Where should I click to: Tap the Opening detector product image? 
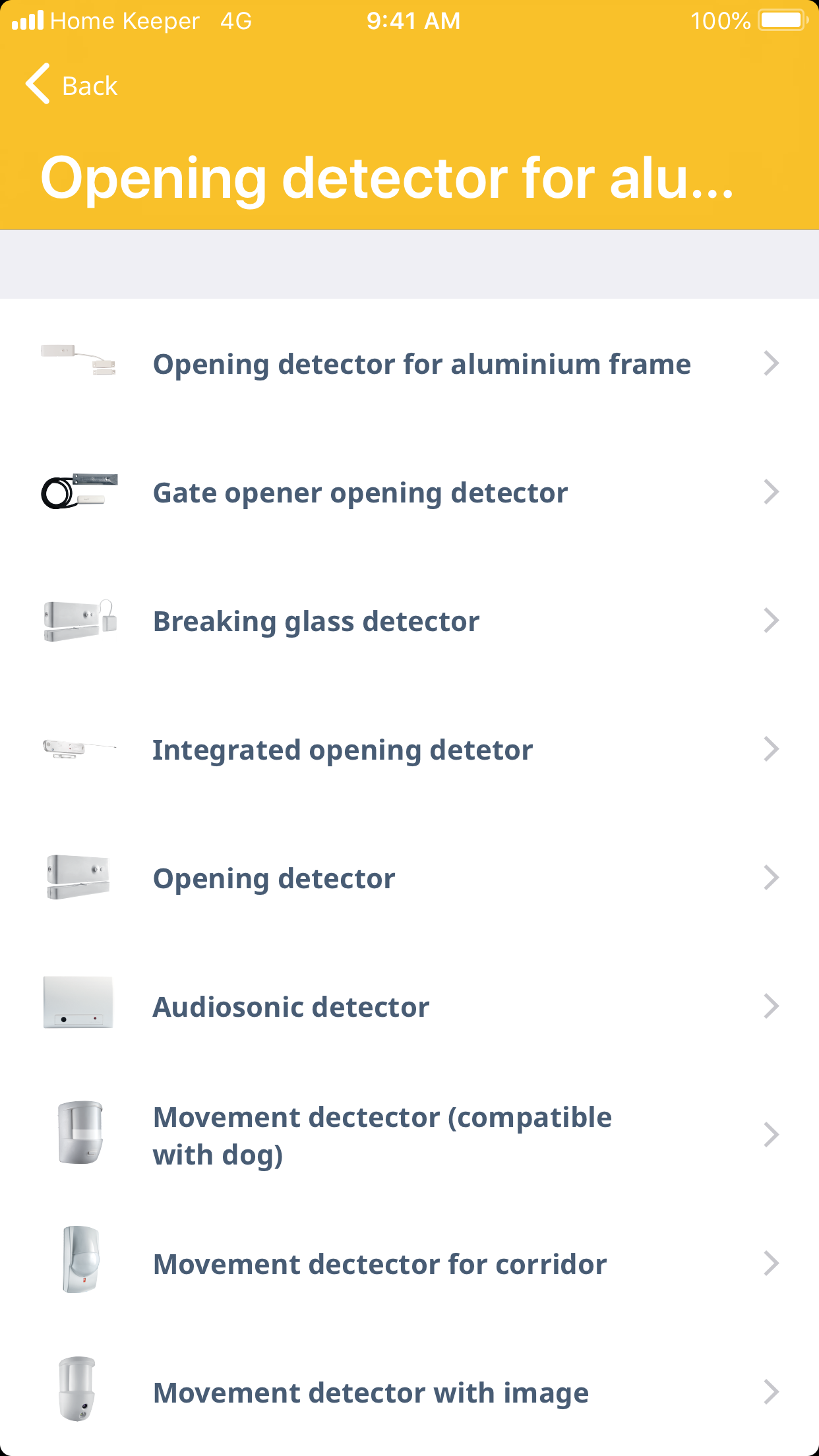click(x=78, y=877)
